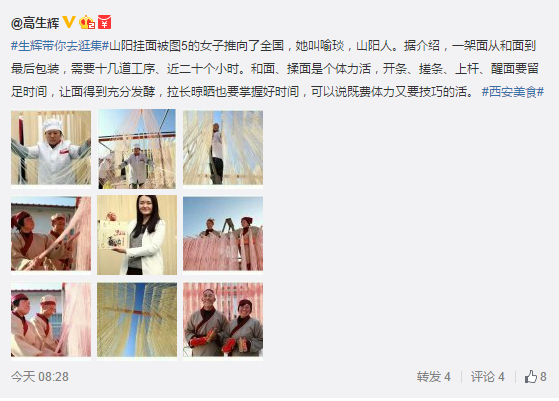Click 转发 4 to repost
559x401 pixels.
click(x=434, y=376)
